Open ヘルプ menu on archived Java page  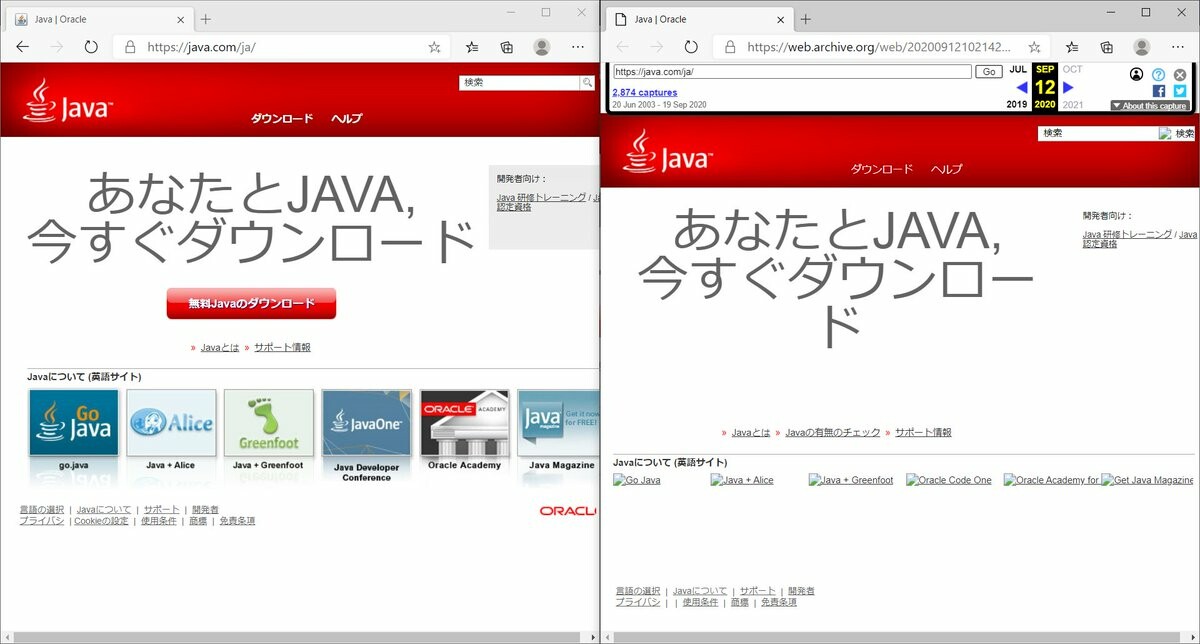[946, 169]
